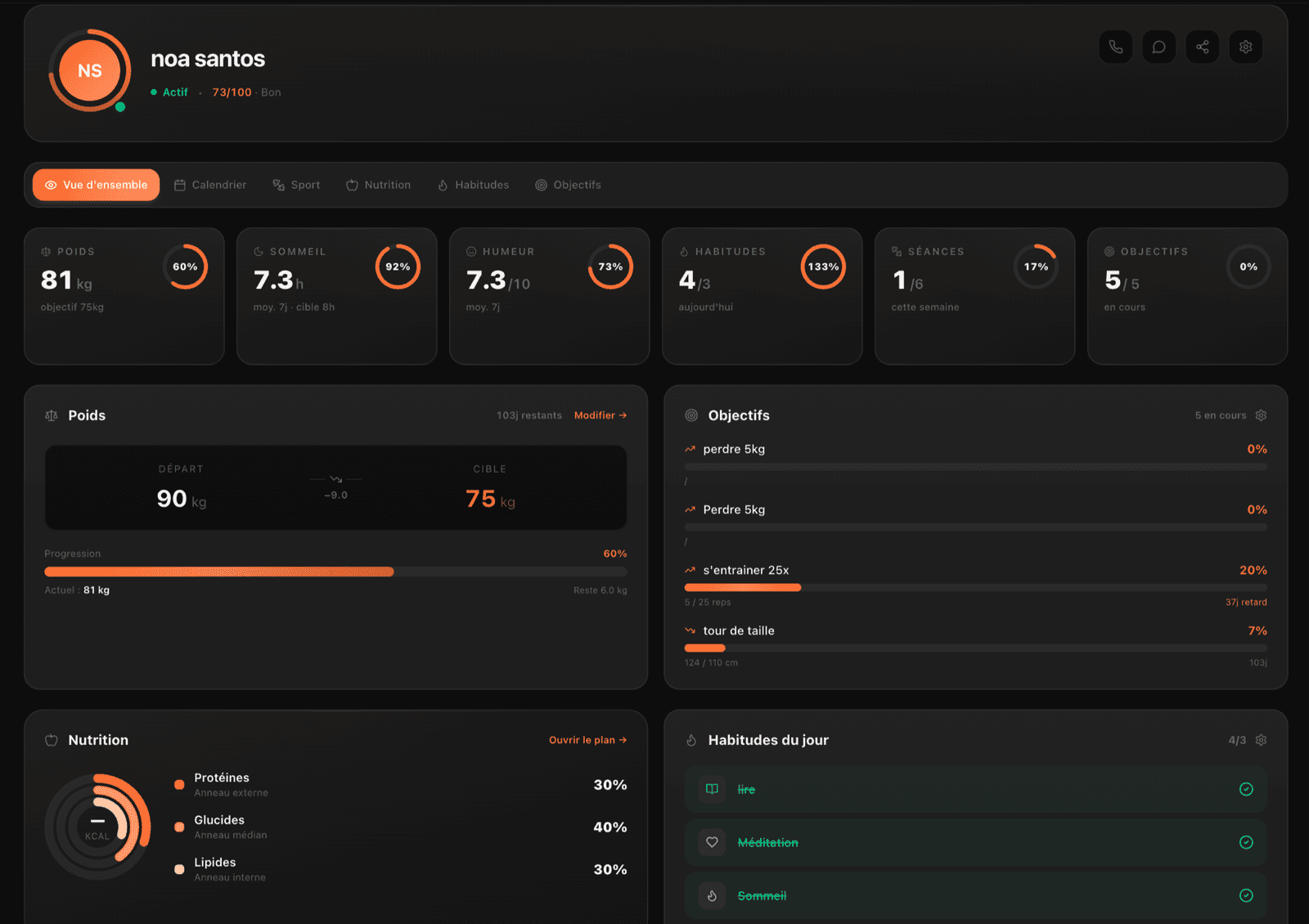The width and height of the screenshot is (1309, 924).
Task: Toggle off the Méditation habit checkmark
Action: [1245, 842]
